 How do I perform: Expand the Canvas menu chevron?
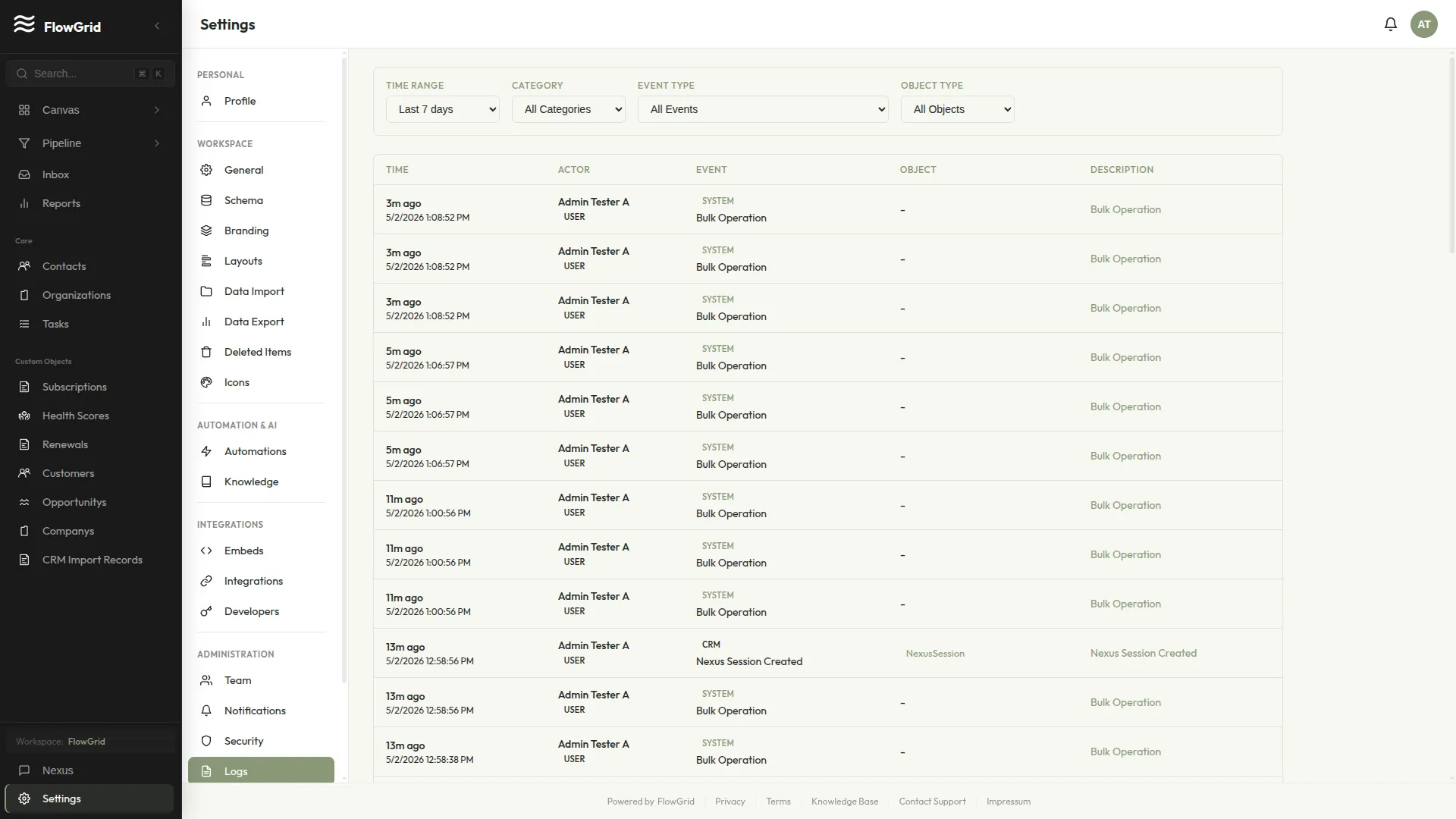(157, 110)
